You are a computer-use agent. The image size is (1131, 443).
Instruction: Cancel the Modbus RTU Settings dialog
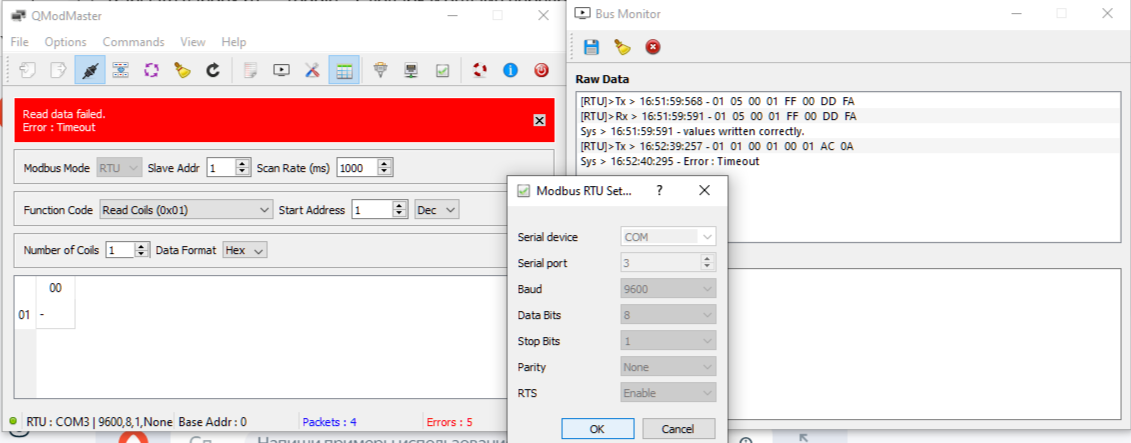(x=678, y=429)
